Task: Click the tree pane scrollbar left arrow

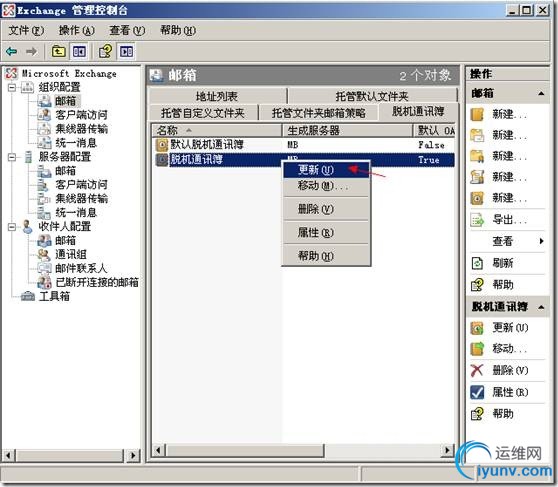Action: click(9, 455)
